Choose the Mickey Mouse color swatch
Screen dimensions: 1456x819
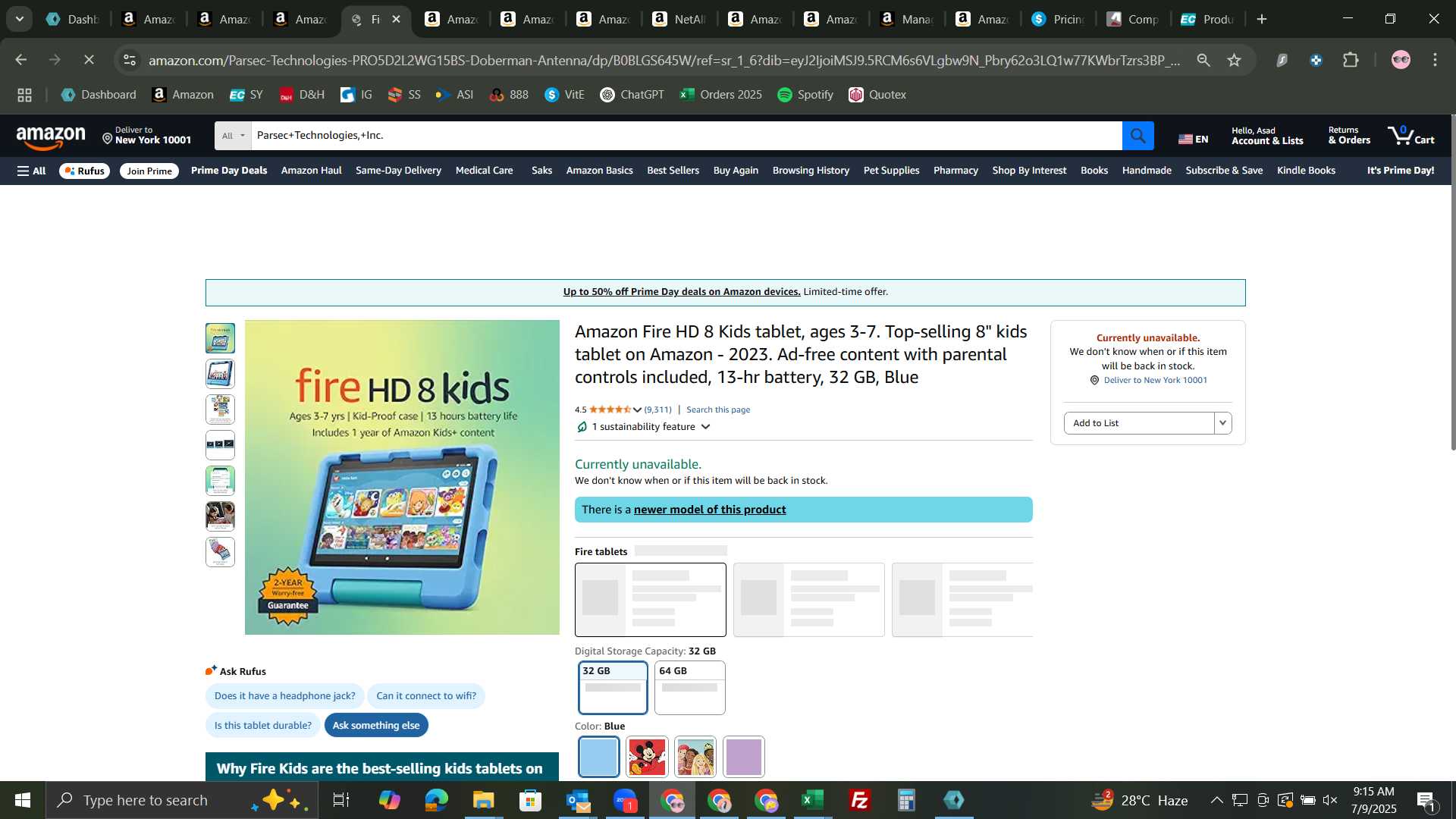point(647,757)
